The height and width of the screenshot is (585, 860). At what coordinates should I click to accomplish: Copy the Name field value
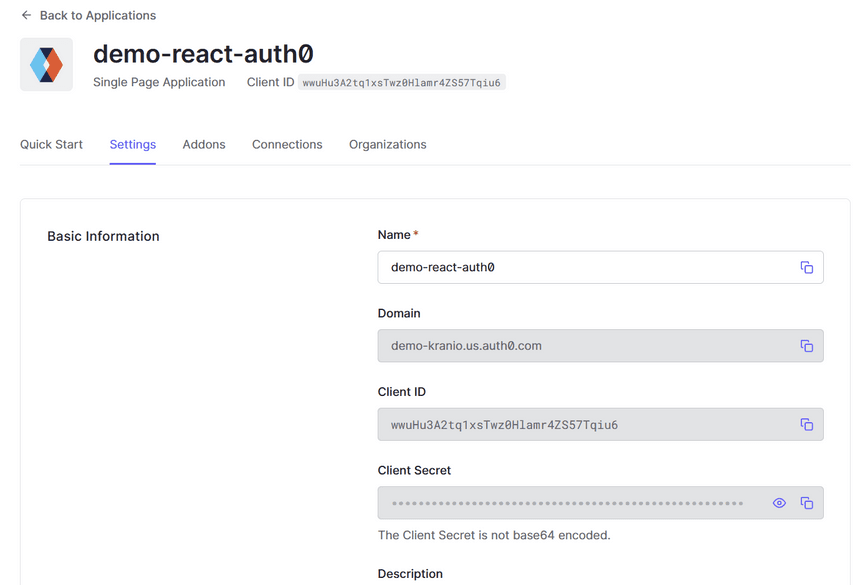coord(806,267)
